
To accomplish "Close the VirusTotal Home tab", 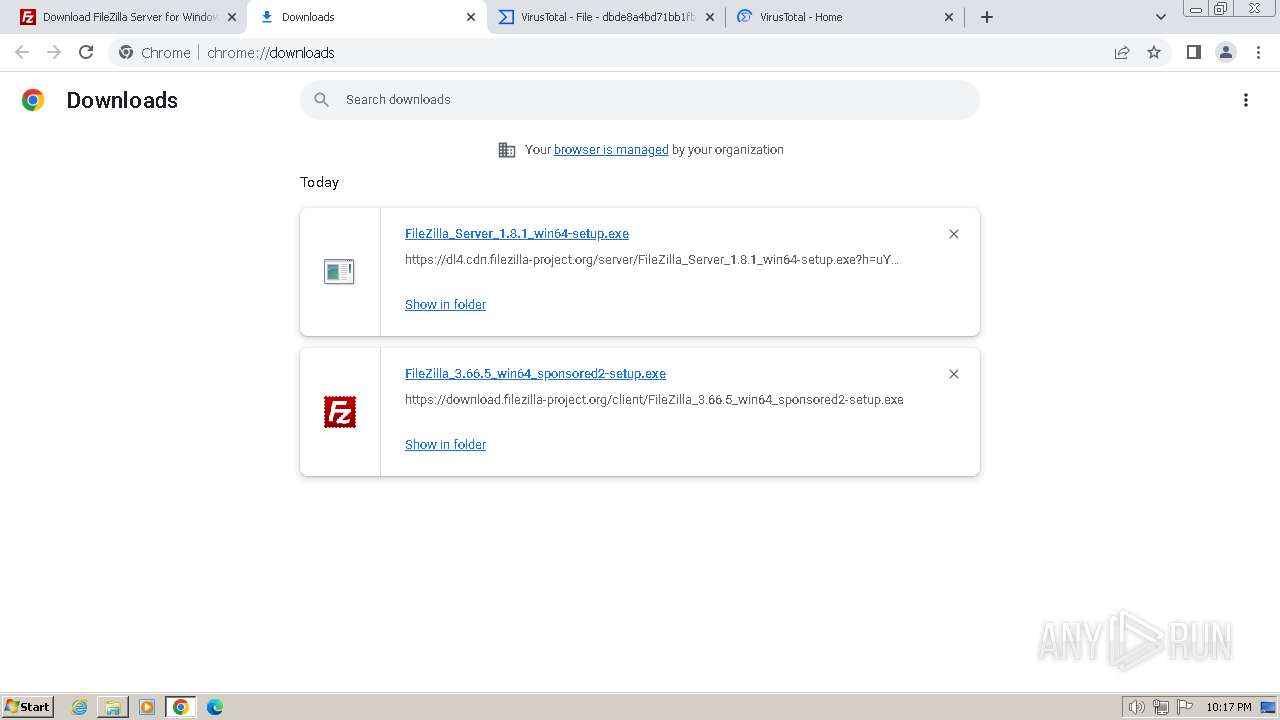I will (x=949, y=17).
